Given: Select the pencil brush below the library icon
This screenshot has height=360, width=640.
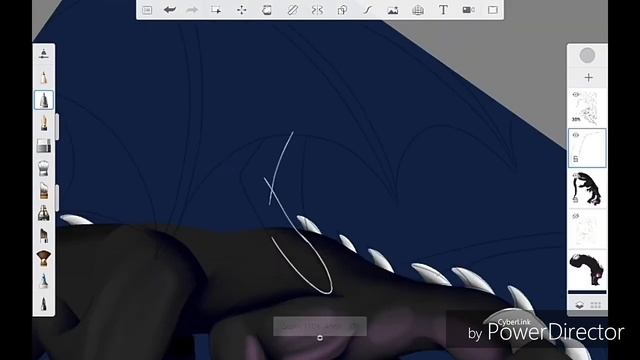Looking at the screenshot, I should (44, 77).
